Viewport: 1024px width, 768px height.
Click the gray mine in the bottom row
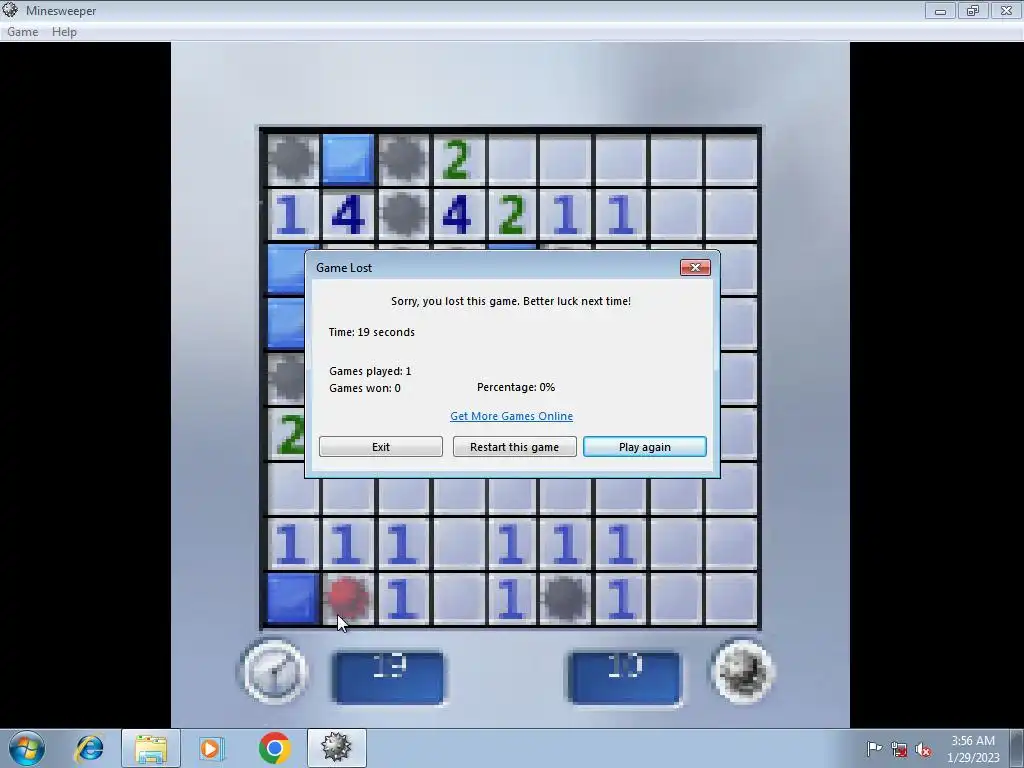pos(565,598)
